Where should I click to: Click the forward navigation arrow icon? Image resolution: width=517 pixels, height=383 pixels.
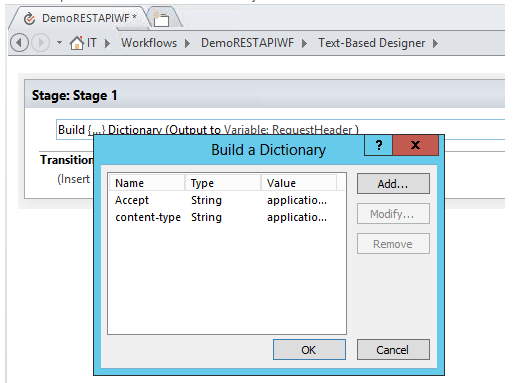point(41,43)
